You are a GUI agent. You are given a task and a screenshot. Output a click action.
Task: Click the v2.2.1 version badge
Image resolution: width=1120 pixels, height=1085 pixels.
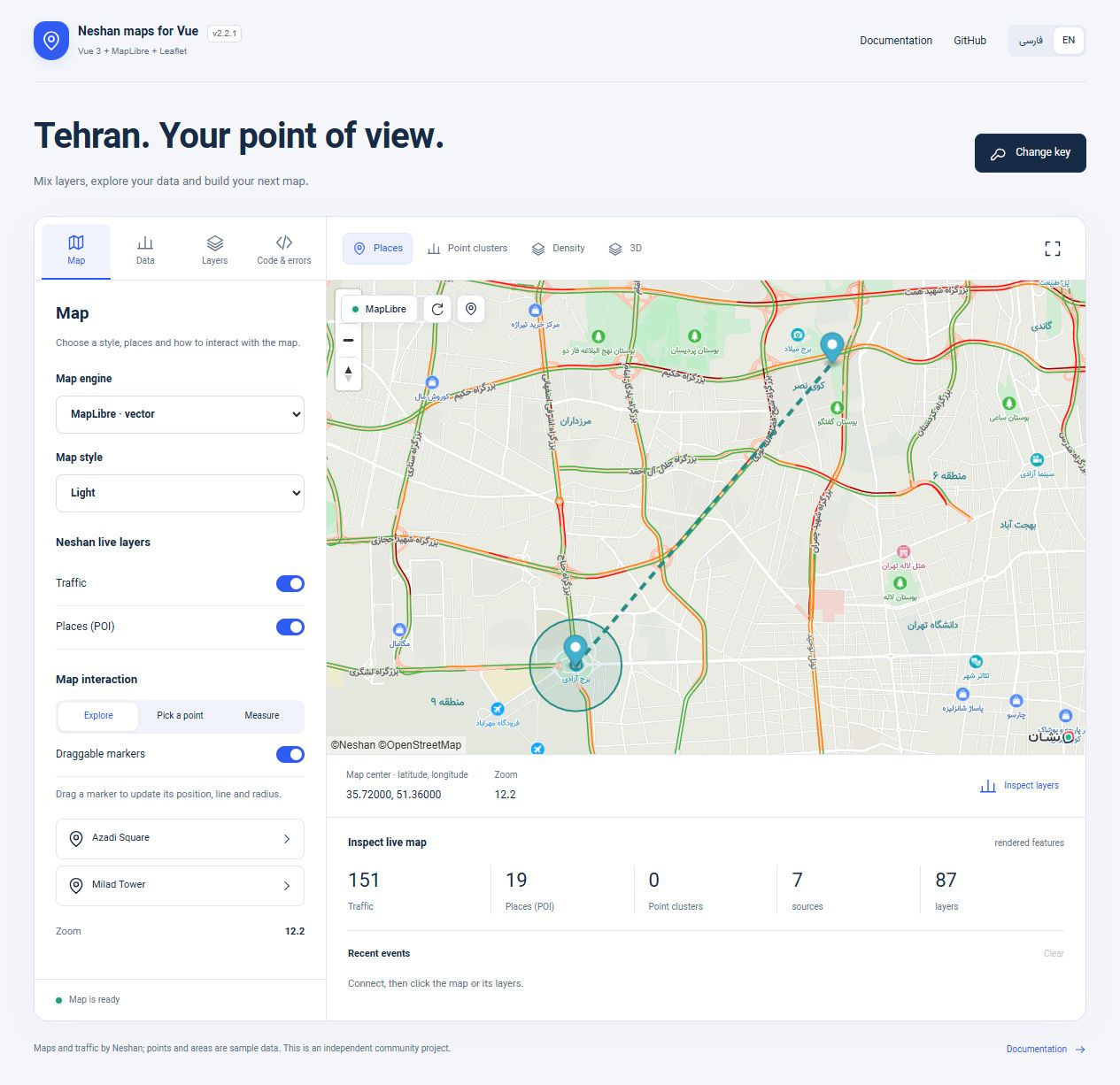coord(224,34)
